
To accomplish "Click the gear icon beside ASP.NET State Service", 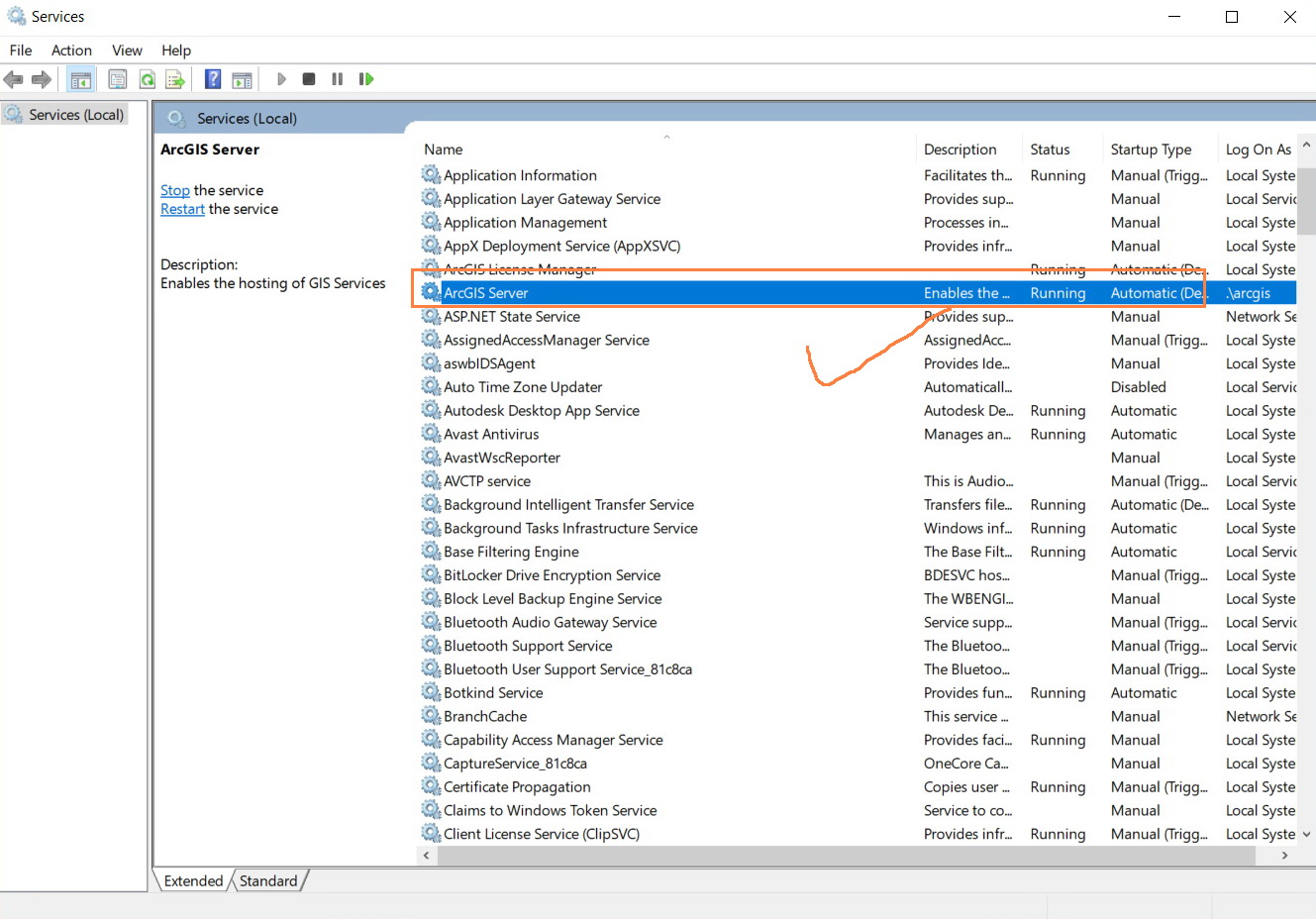I will 431,317.
